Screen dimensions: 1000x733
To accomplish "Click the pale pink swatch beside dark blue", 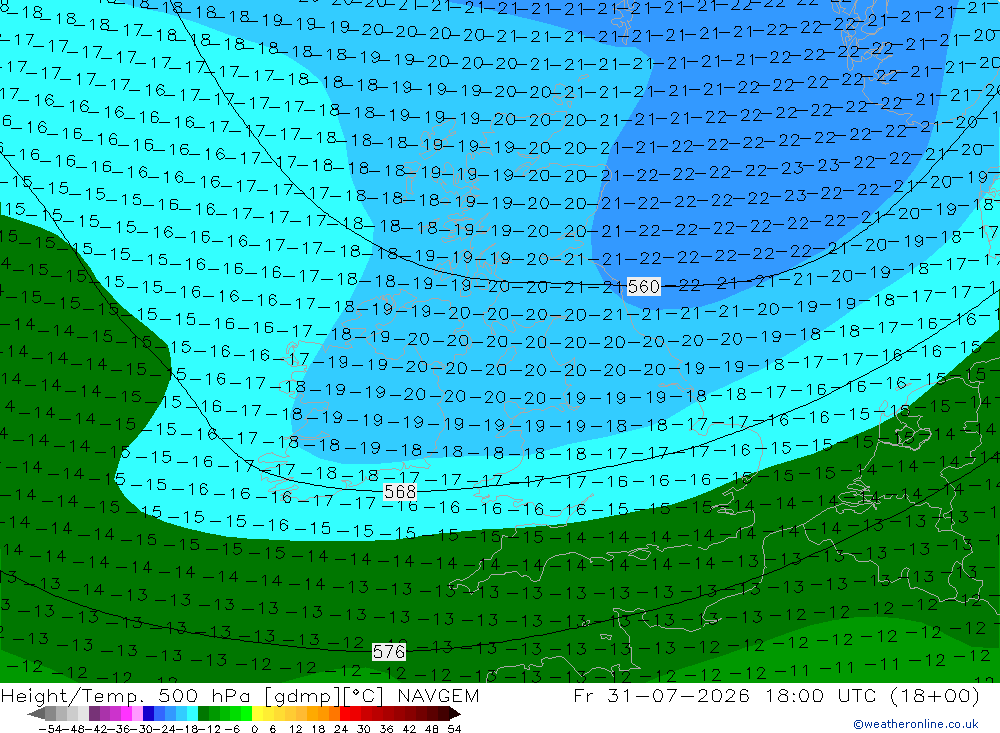I will 136,713.
